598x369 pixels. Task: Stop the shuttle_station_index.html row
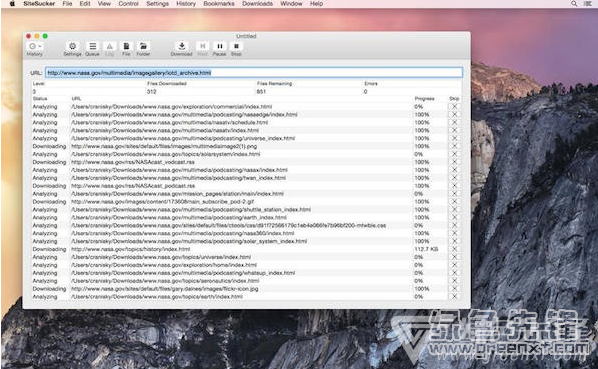point(454,209)
